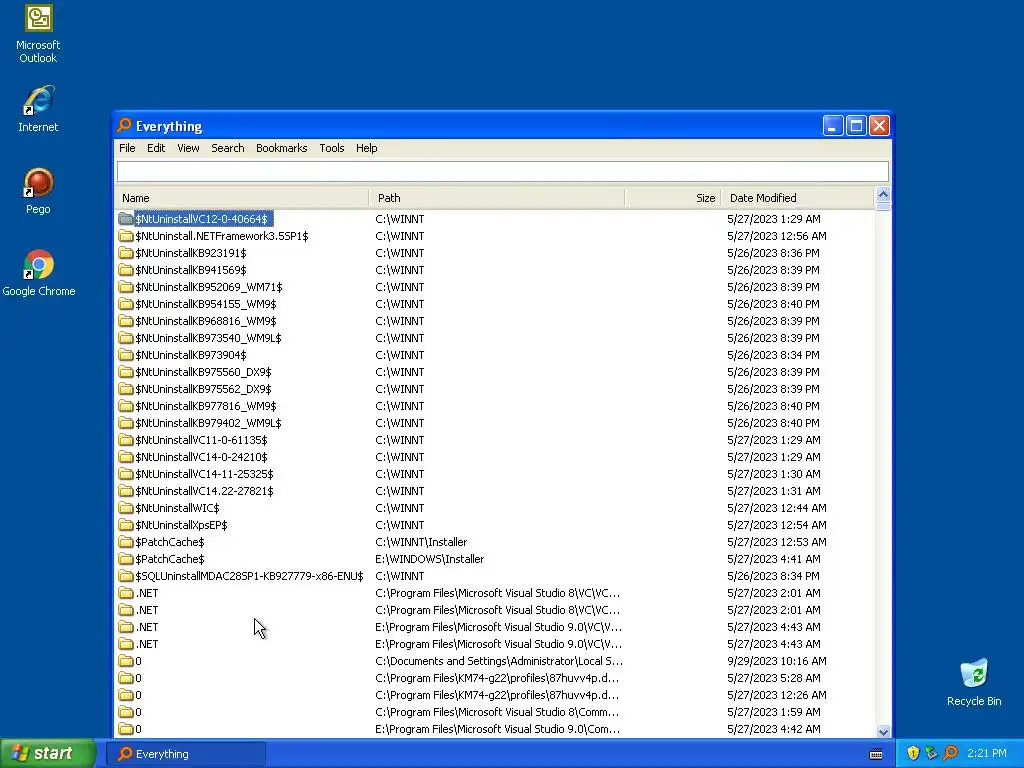The width and height of the screenshot is (1024, 768).
Task: Click the scrollbar up arrow
Action: point(883,195)
